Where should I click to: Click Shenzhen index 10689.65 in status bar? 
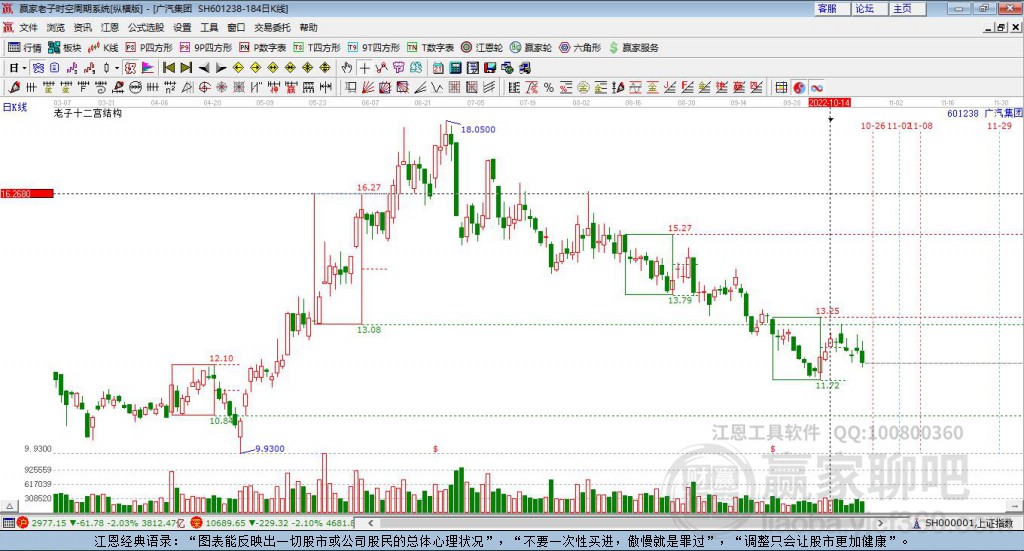click(225, 523)
